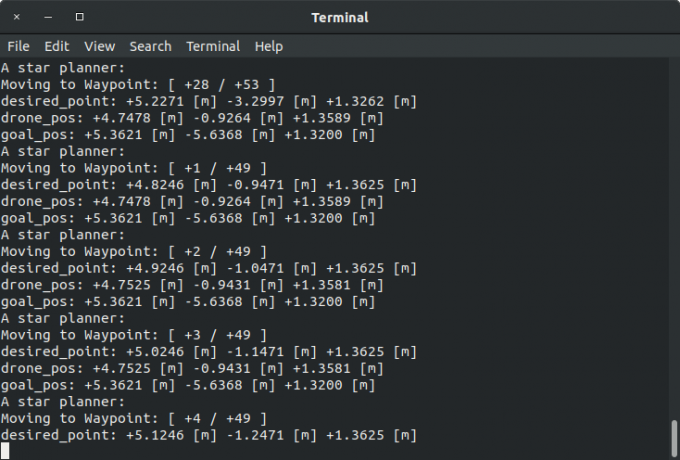Click the 'Moving to Waypoint: [ +4 / +49 ]' line
Viewport: 680px width, 460px height.
[x=134, y=418]
